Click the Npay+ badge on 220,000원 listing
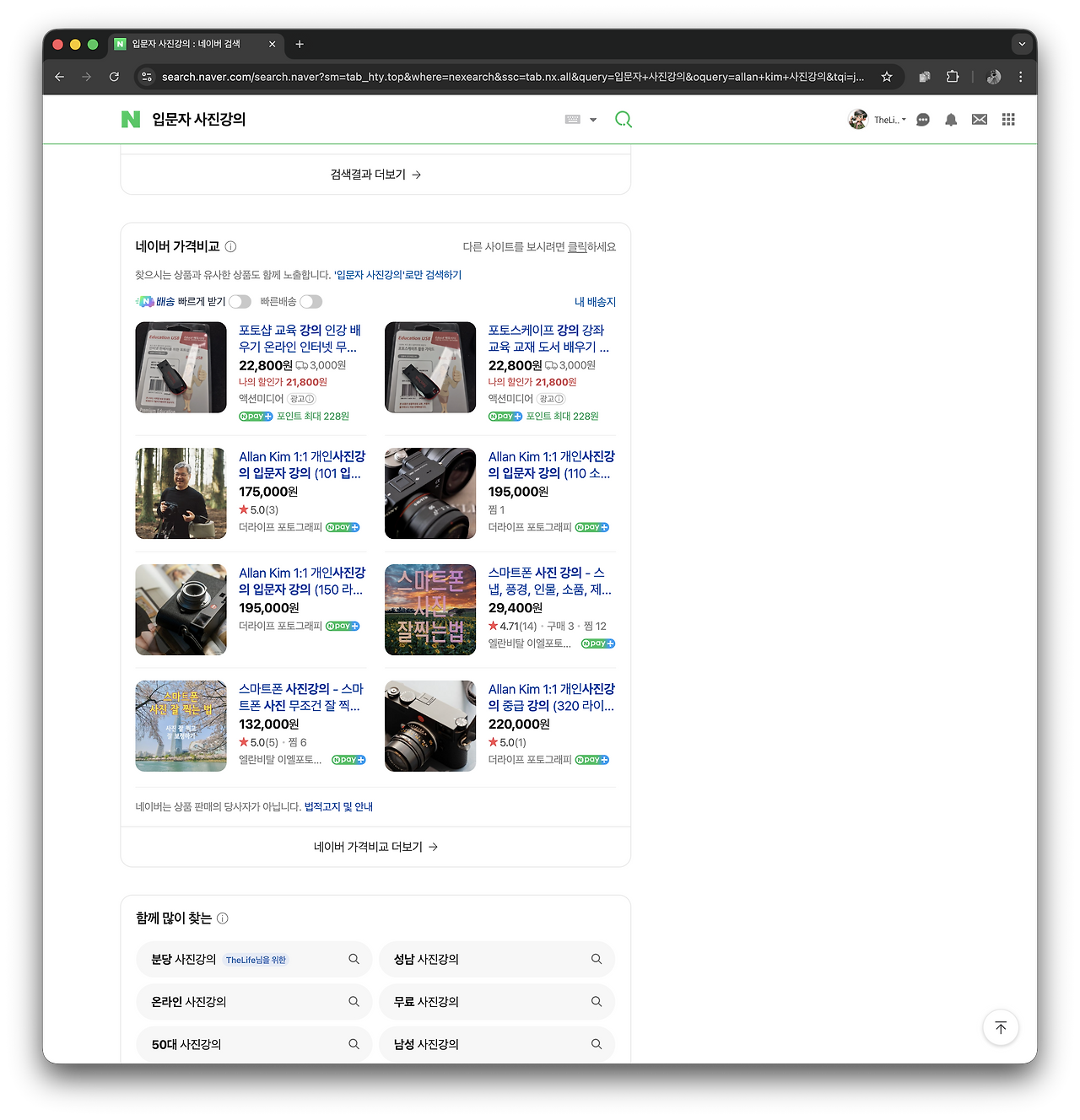The image size is (1080, 1120). pos(592,760)
